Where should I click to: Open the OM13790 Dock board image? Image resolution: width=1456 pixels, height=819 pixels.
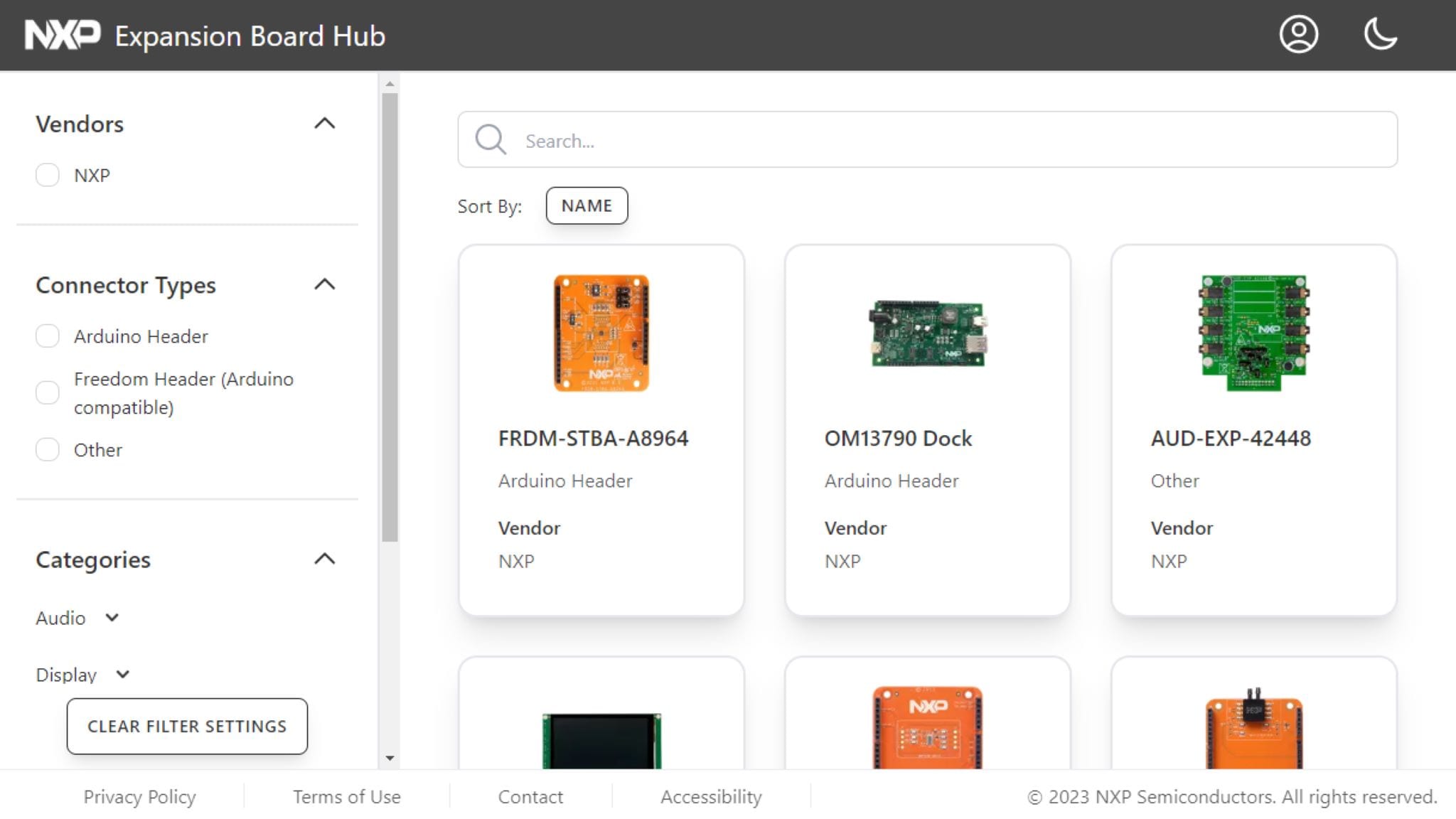coord(928,333)
